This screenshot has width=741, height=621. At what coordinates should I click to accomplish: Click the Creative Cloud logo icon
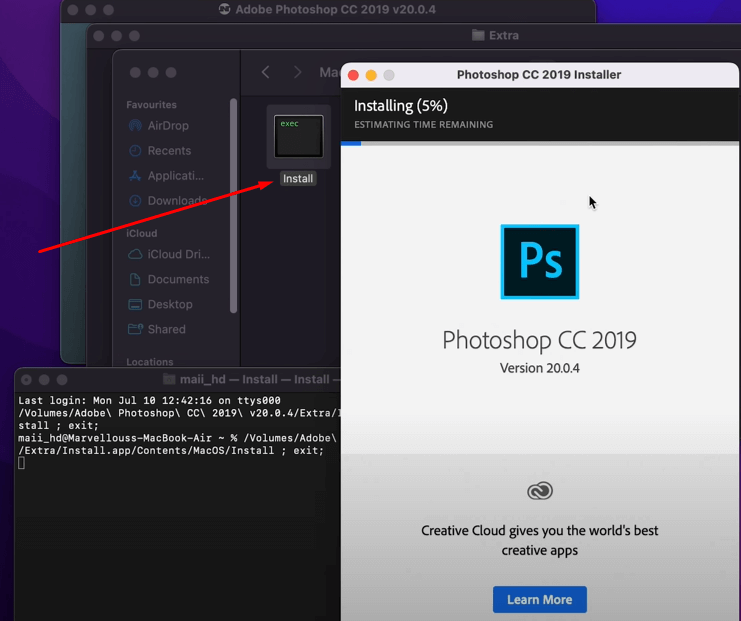[540, 491]
